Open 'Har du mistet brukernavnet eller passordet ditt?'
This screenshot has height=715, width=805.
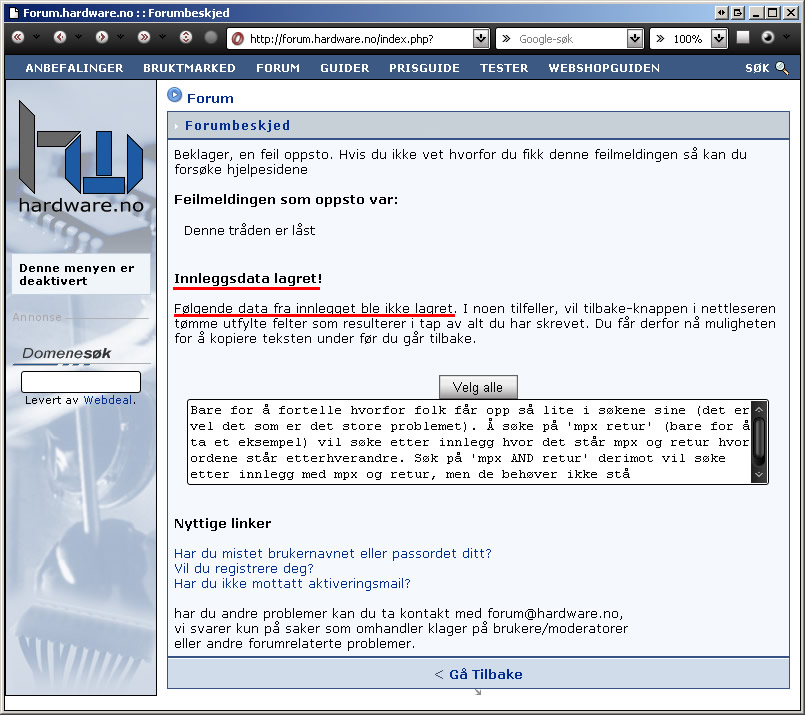333,553
